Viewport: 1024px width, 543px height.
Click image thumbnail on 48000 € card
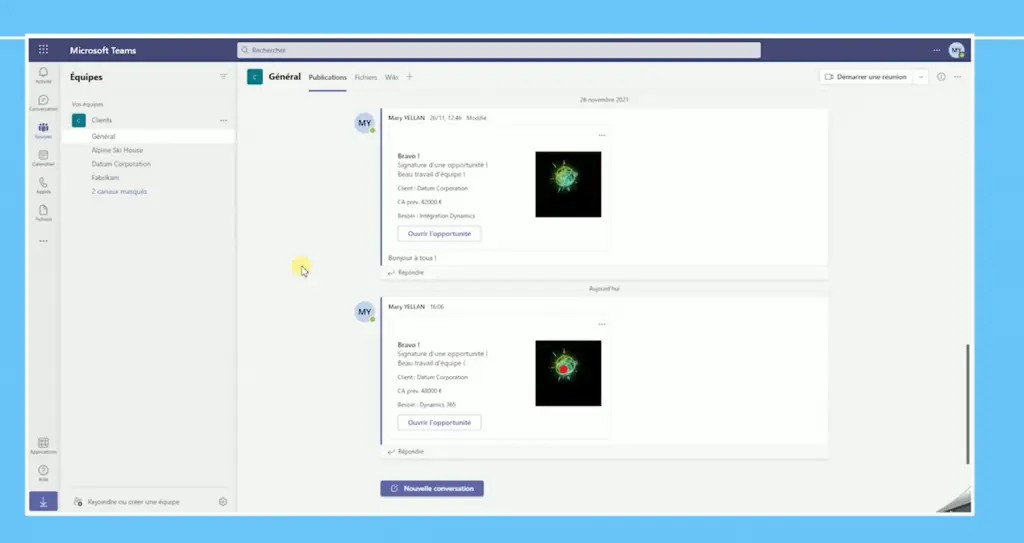[568, 373]
